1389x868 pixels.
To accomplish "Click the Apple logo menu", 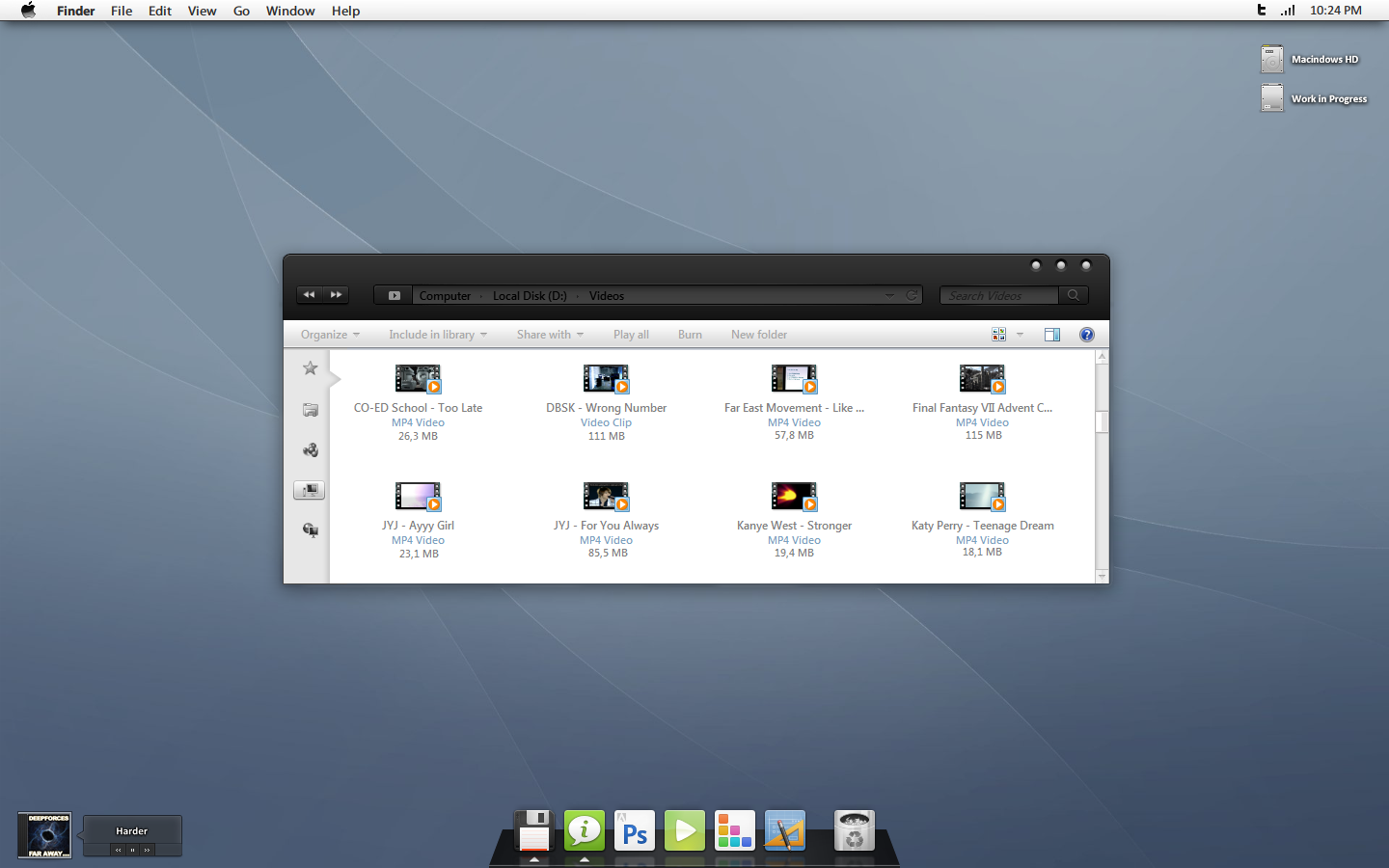I will [28, 11].
